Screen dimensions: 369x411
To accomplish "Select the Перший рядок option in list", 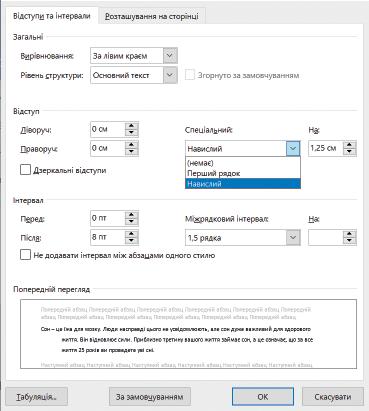I will (x=243, y=173).
